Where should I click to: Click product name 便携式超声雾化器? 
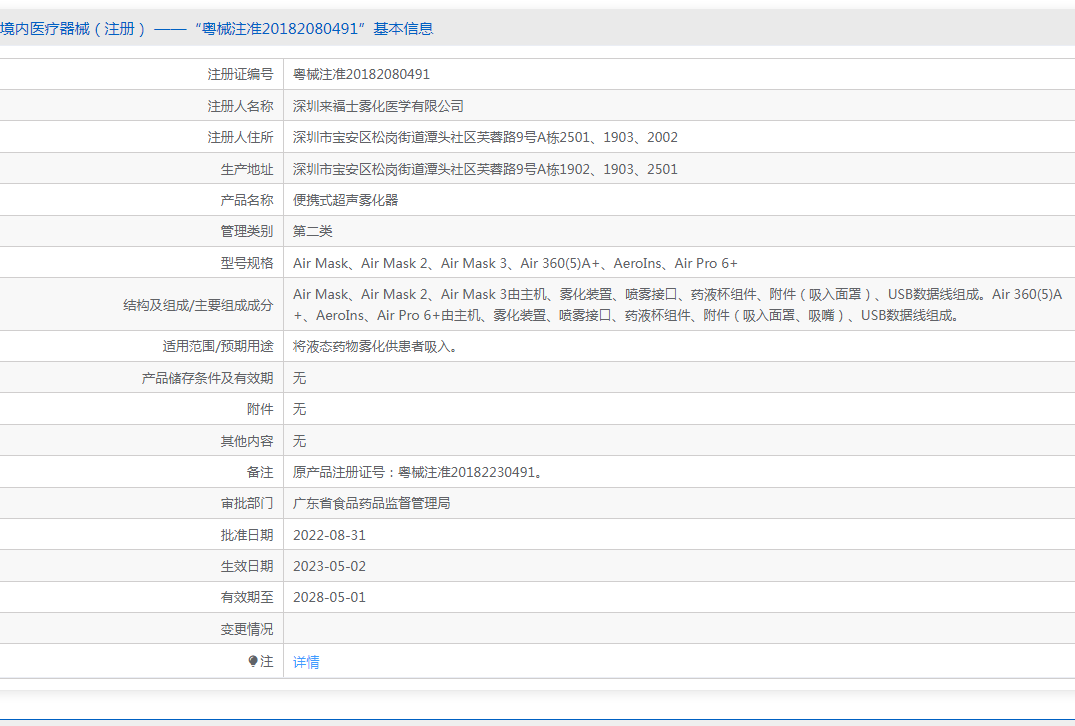click(x=345, y=200)
